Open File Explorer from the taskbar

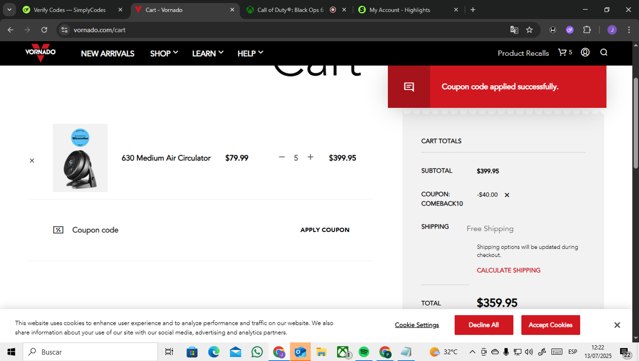click(x=321, y=352)
